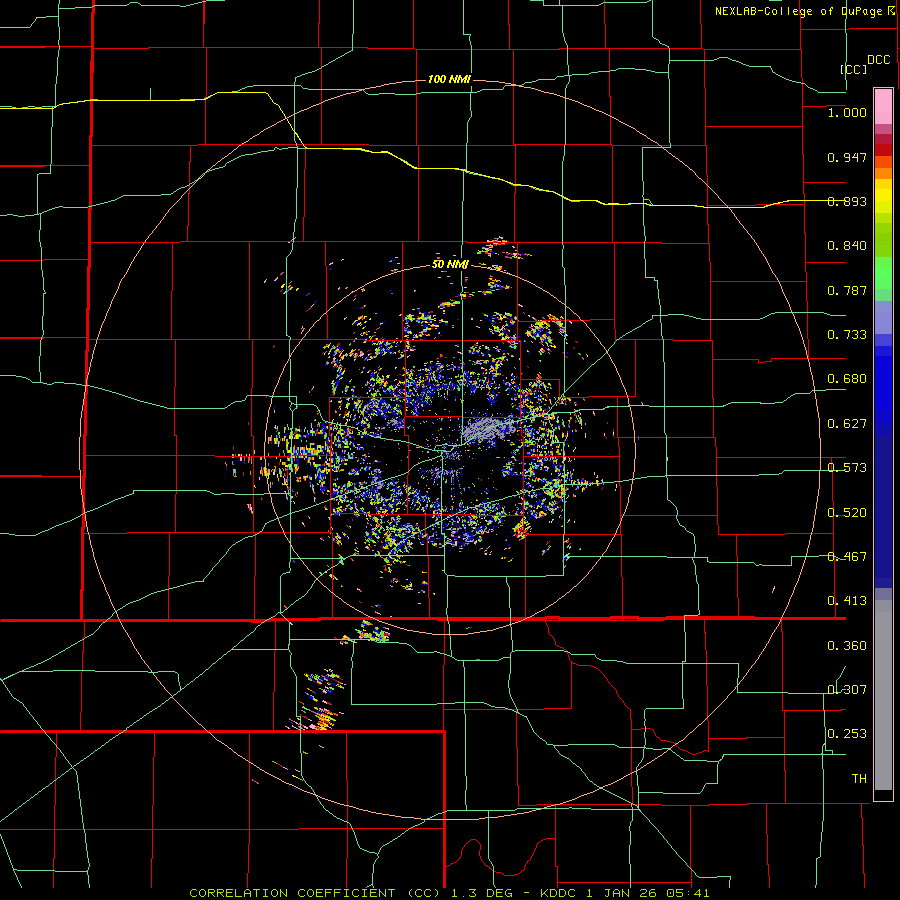The height and width of the screenshot is (900, 900).
Task: Click the 0.947 scale value
Action: pos(847,157)
